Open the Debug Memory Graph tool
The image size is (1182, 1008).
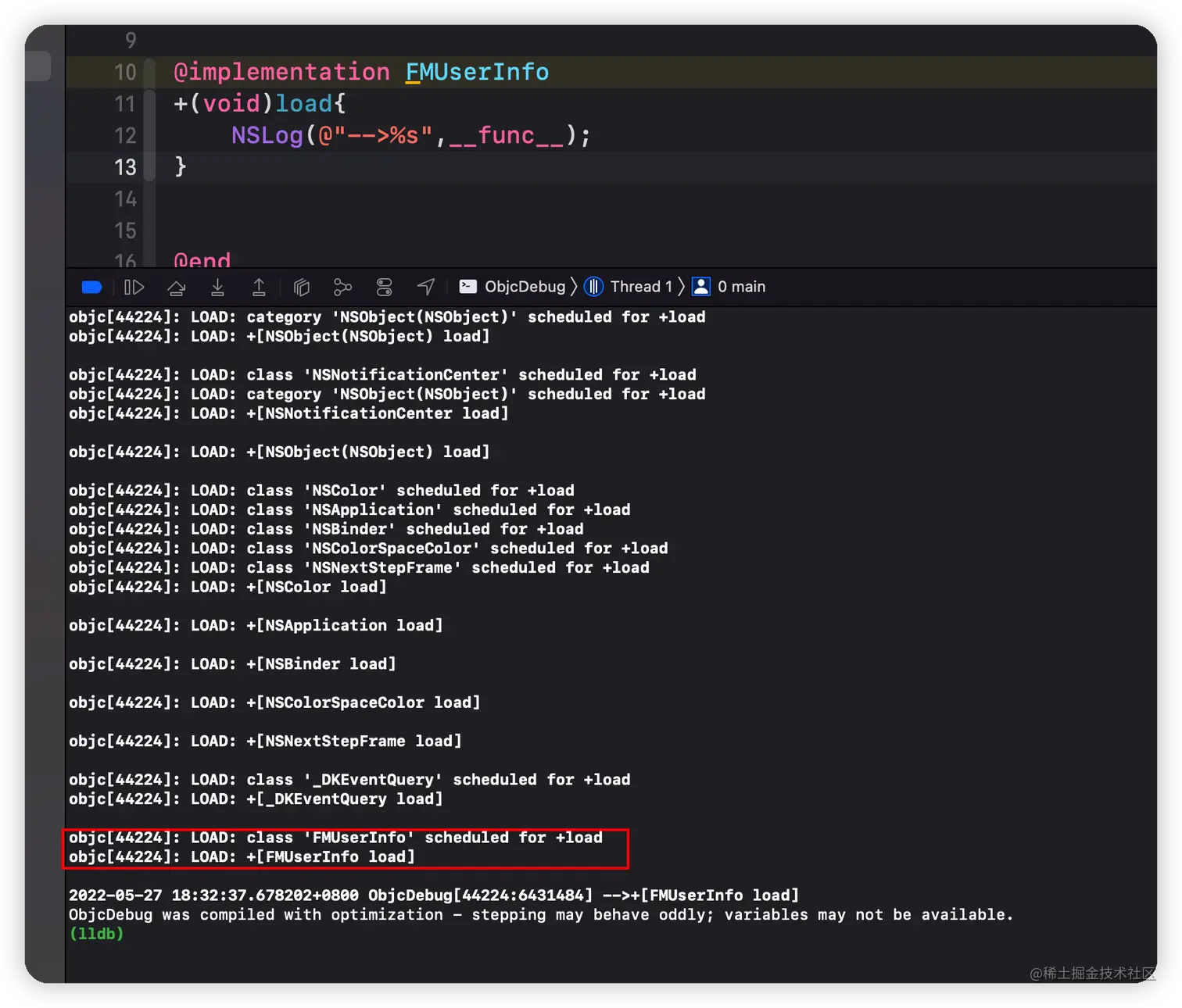(342, 287)
